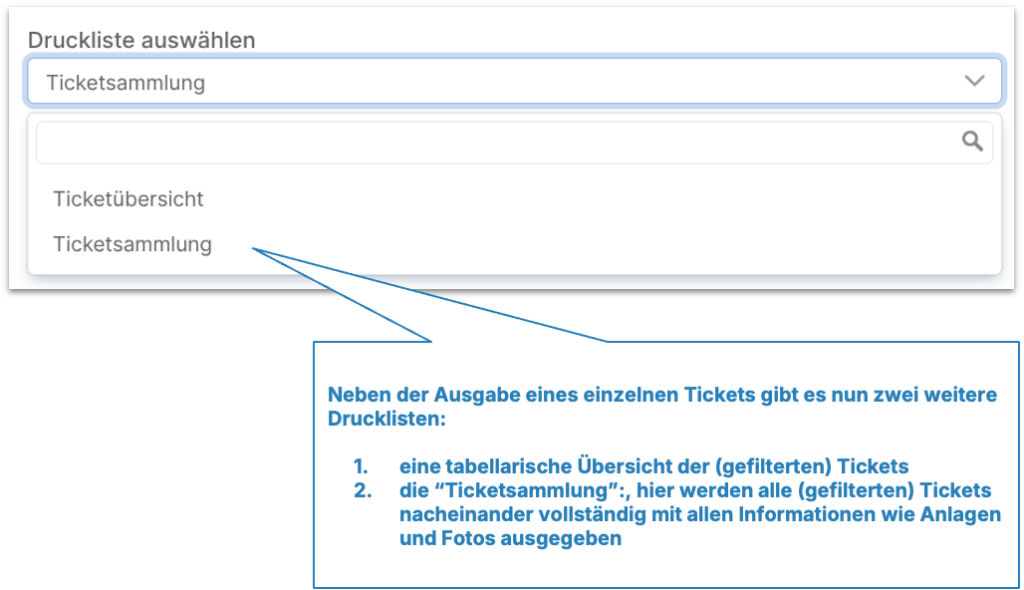
Task: Click the 'Druckliste auswählen' label
Action: coord(141,40)
